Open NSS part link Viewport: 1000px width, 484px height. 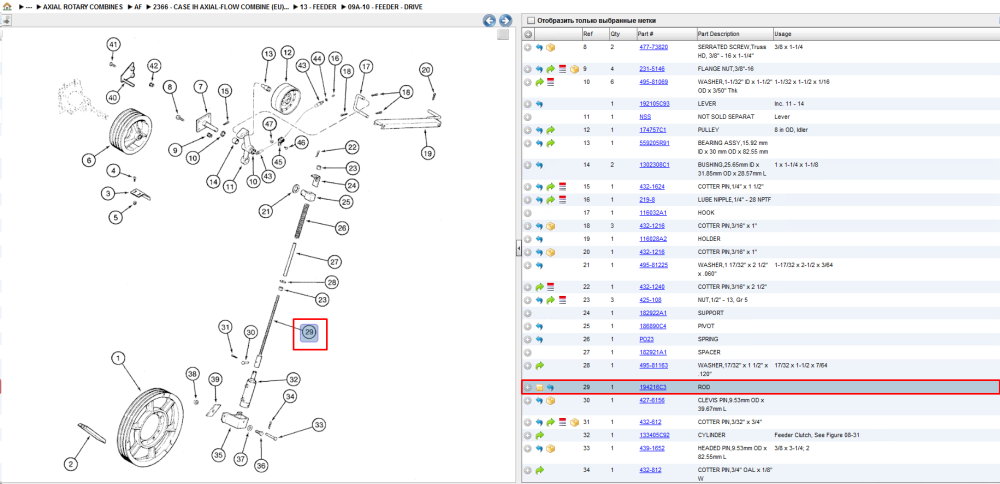click(x=645, y=117)
